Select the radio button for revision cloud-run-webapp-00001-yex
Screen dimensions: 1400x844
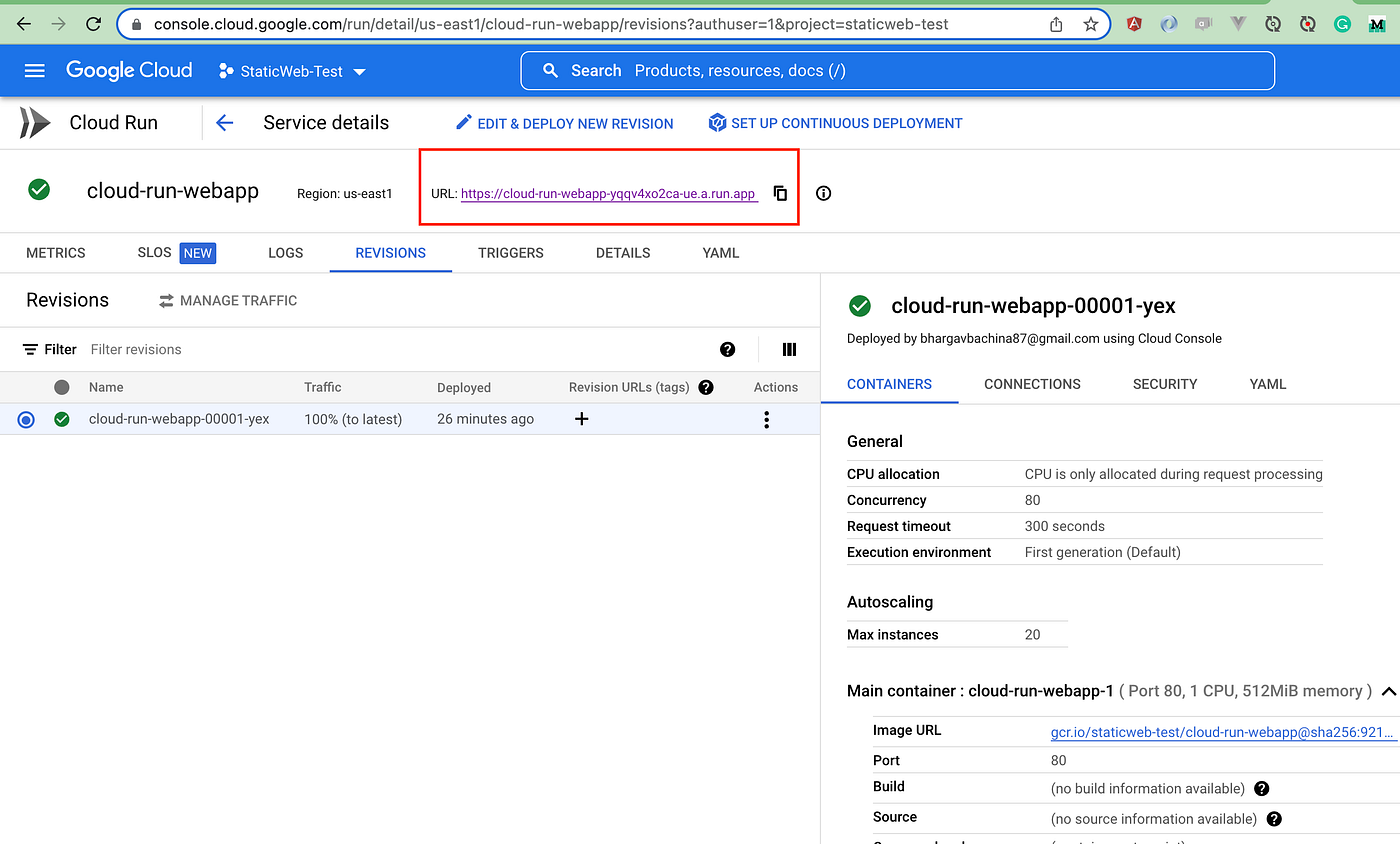[x=25, y=419]
